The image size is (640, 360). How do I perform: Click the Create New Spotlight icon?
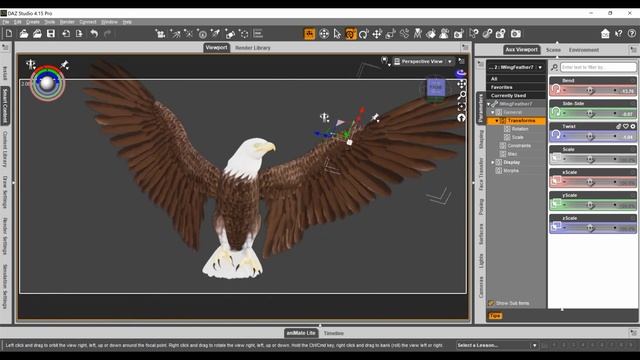(175, 34)
